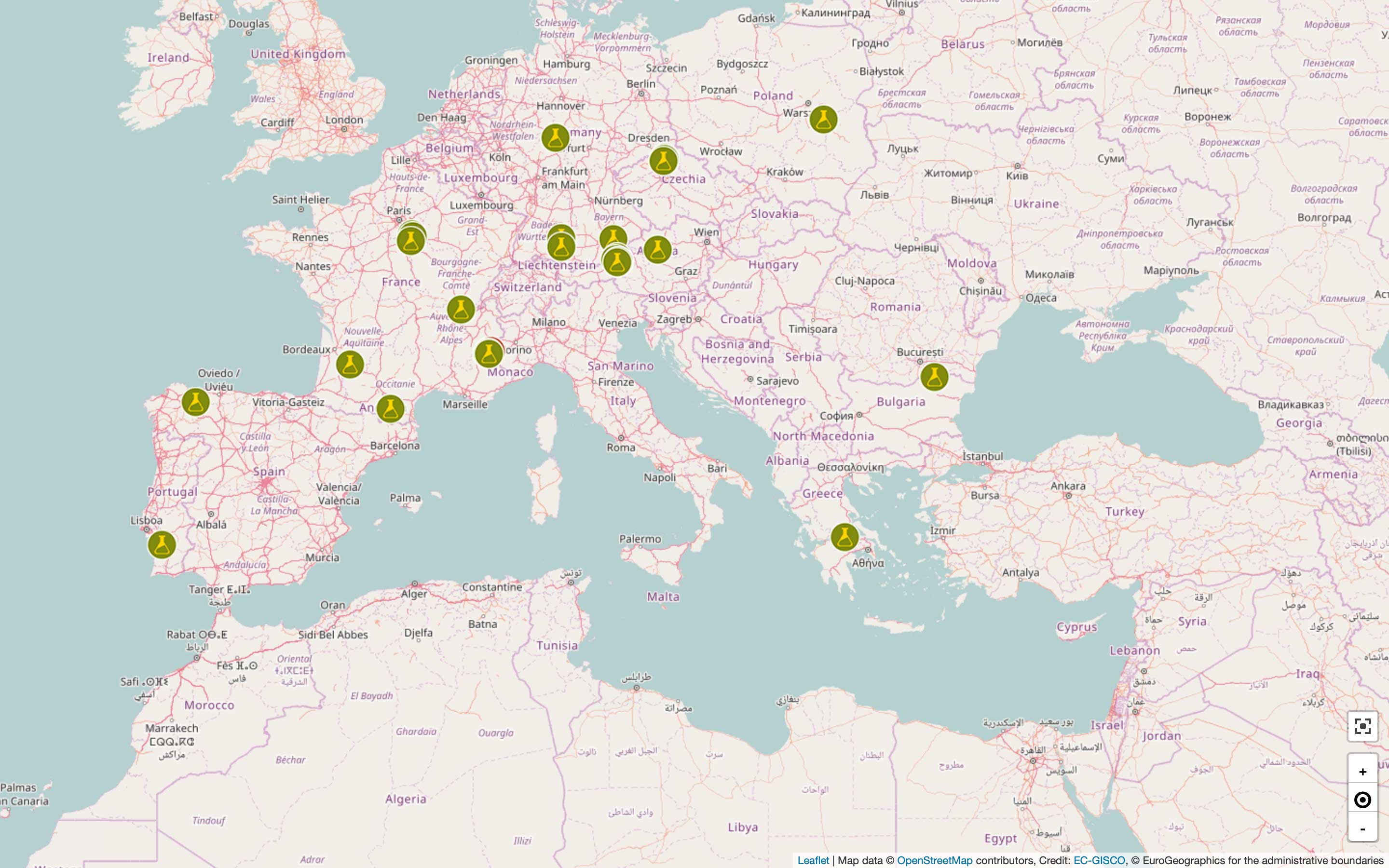The image size is (1389, 868).
Task: Click the flask marker near Bordeaux
Action: tap(350, 364)
